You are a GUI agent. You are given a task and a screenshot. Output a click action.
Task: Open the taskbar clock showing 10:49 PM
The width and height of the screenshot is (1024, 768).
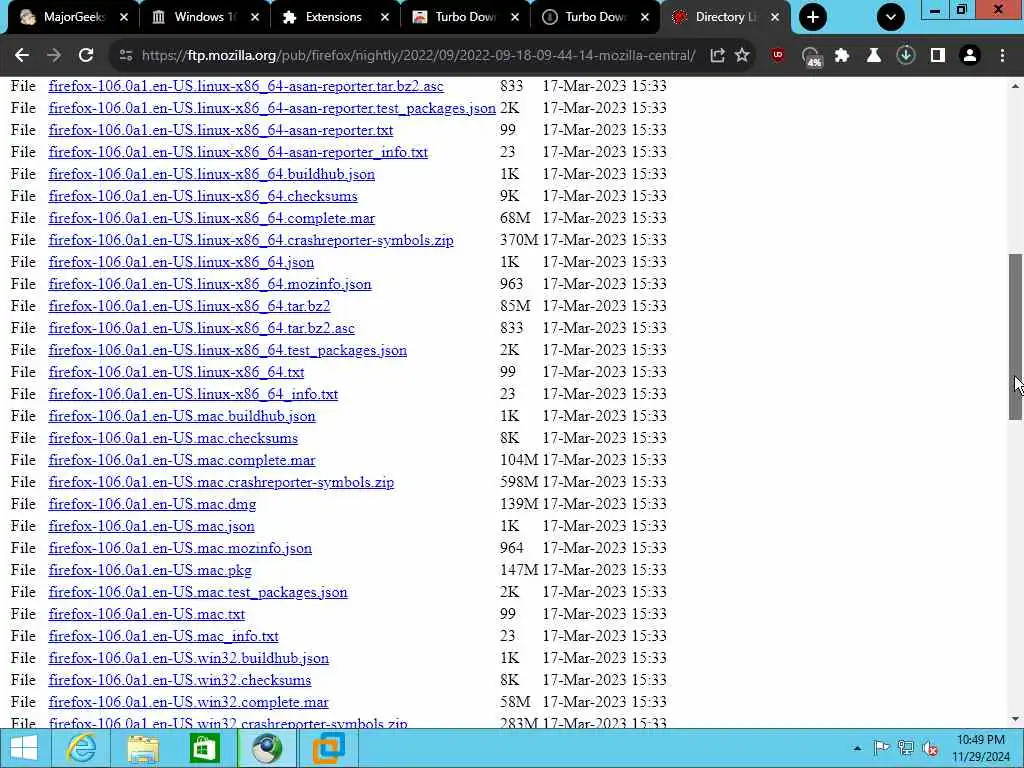point(980,748)
